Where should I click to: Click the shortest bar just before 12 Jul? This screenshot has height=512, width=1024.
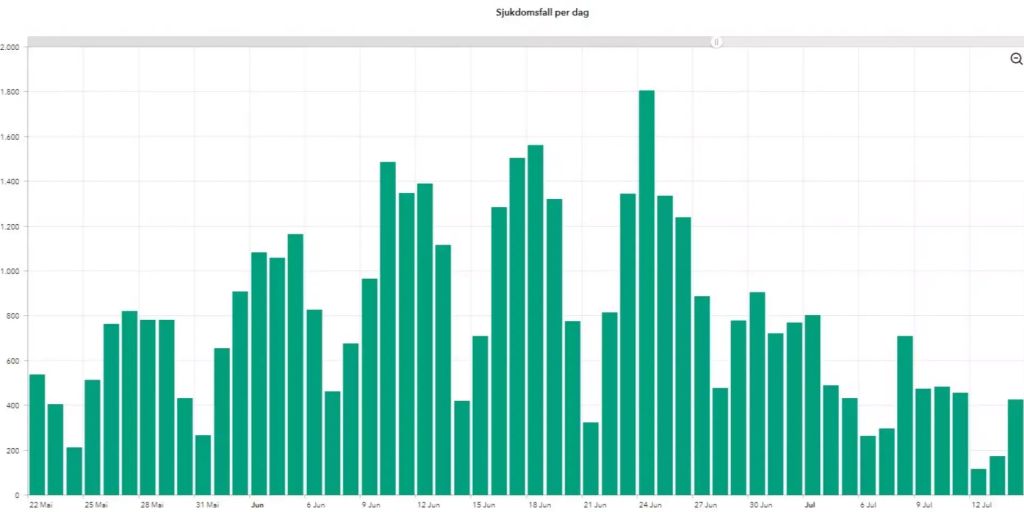(x=978, y=481)
